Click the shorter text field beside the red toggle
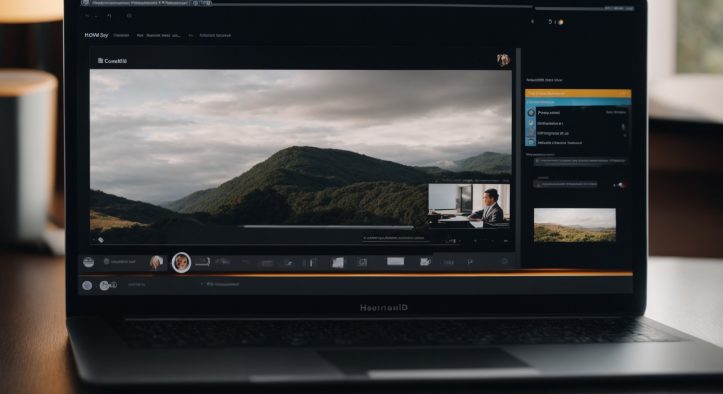This screenshot has height=394, width=723. point(565,184)
